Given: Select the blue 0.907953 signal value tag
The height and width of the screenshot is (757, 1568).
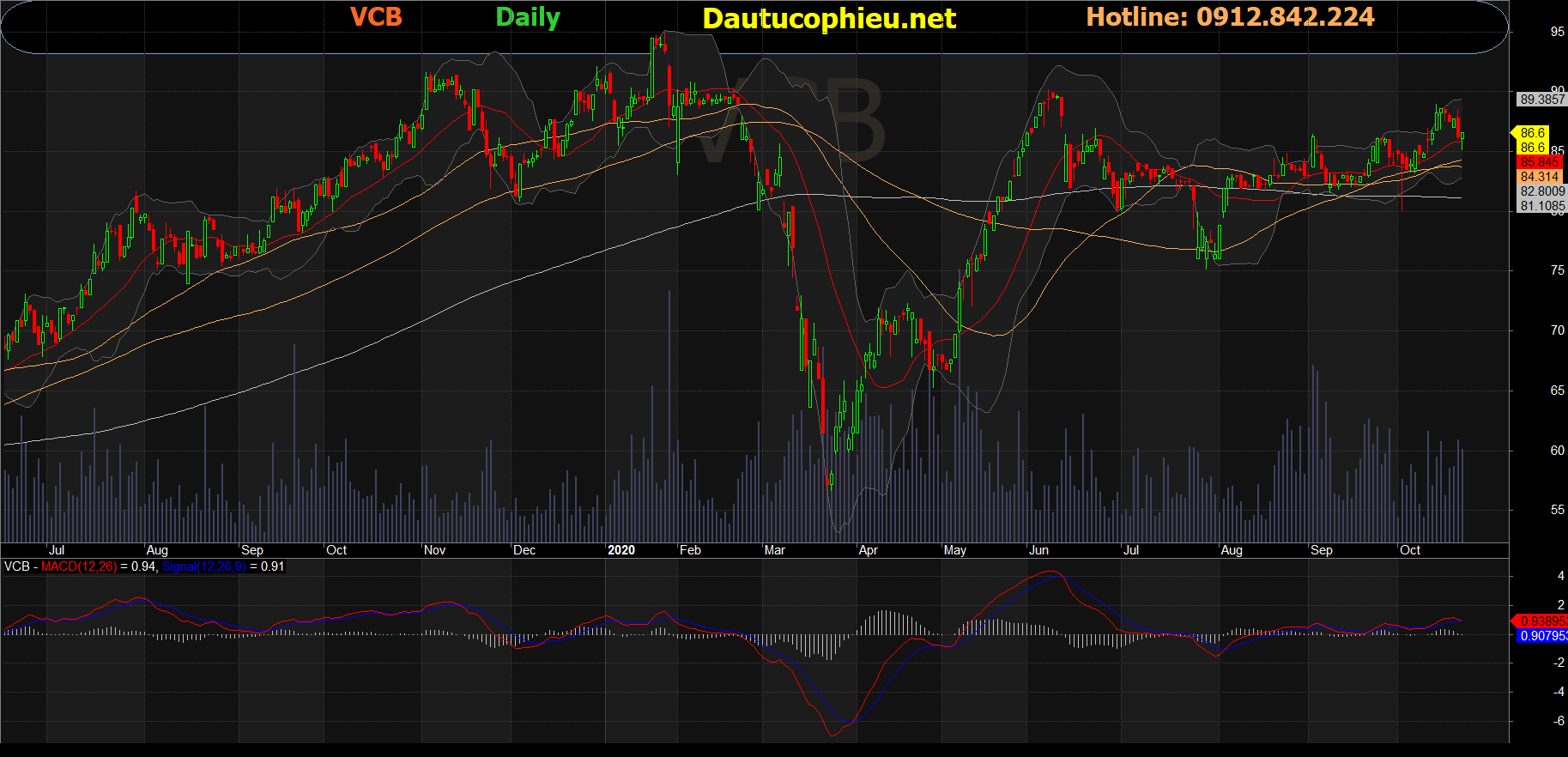Looking at the screenshot, I should (x=1541, y=636).
